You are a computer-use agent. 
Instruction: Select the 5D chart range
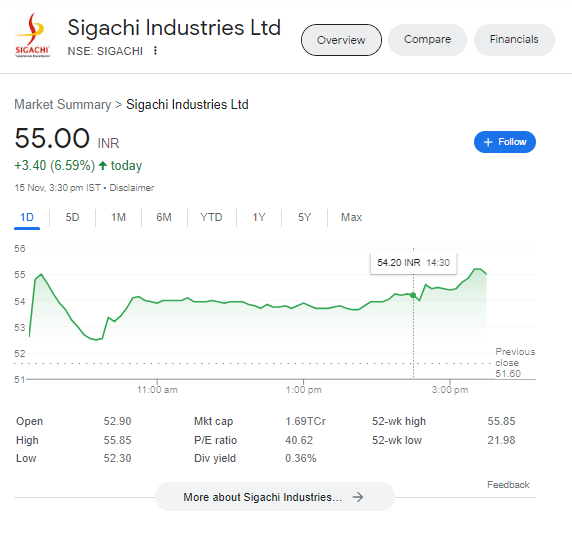click(x=72, y=217)
